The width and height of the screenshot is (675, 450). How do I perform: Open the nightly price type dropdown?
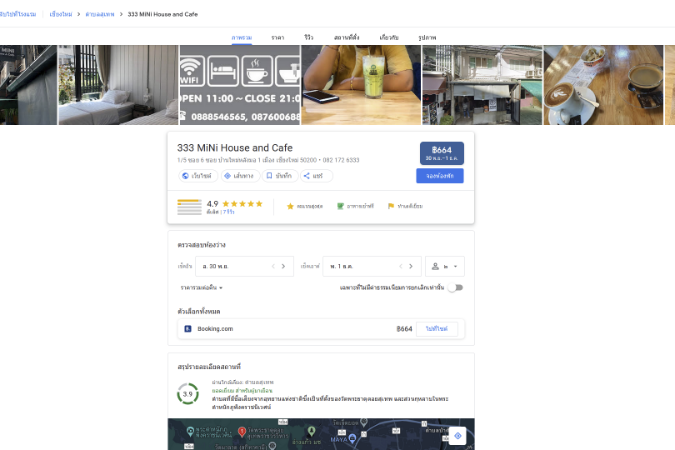coord(201,287)
